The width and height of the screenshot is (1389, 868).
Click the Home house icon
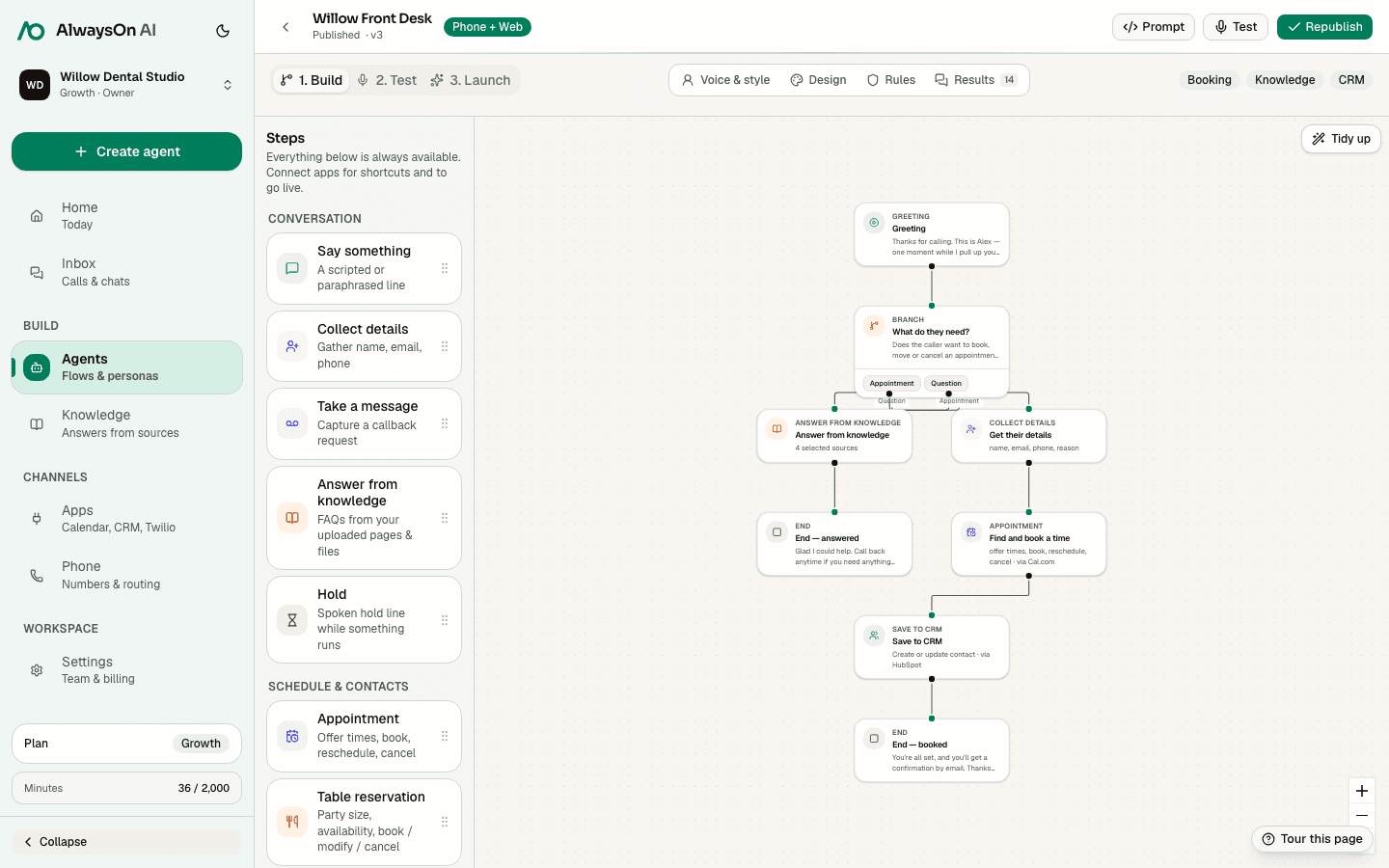pos(37,216)
